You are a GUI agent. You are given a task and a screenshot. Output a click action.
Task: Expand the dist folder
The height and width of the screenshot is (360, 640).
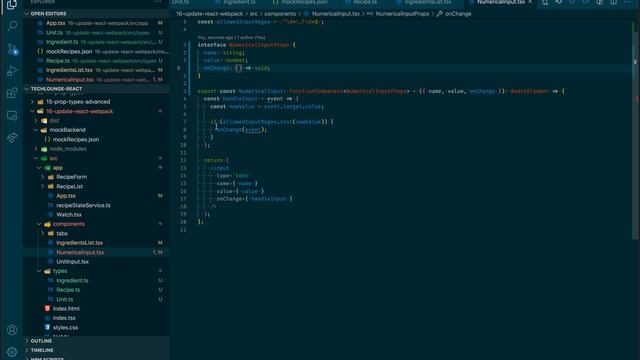(36, 121)
